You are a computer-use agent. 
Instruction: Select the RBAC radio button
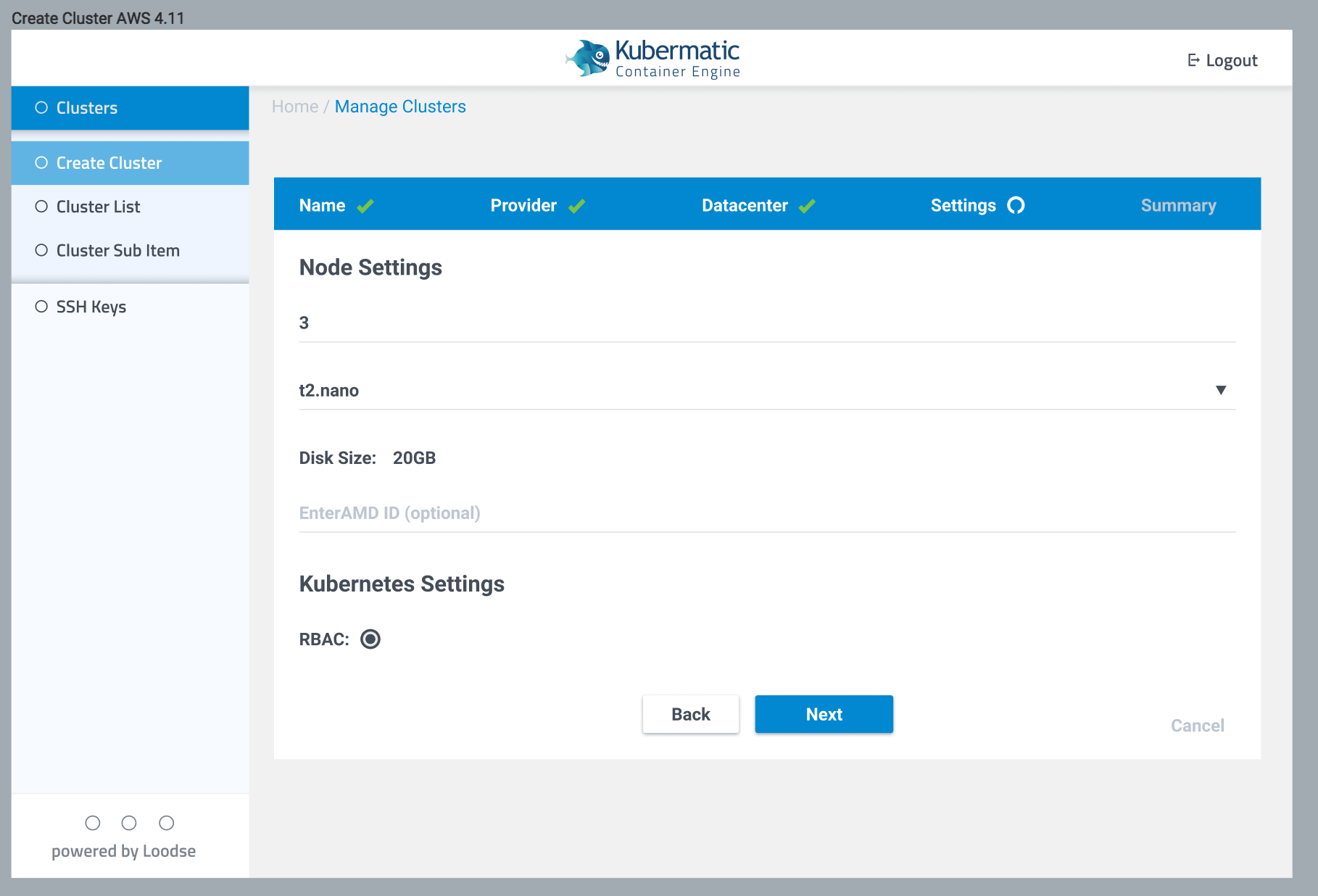click(370, 639)
